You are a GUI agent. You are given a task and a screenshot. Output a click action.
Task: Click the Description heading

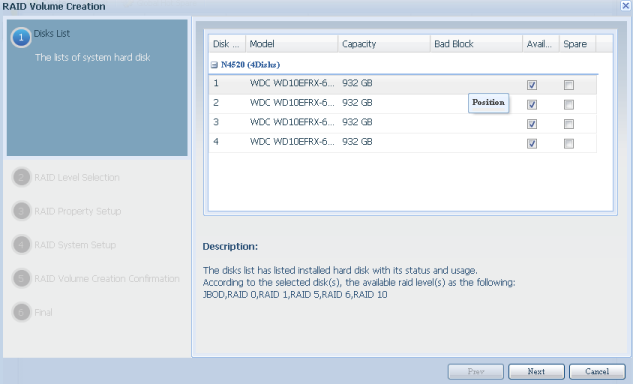[x=230, y=246]
